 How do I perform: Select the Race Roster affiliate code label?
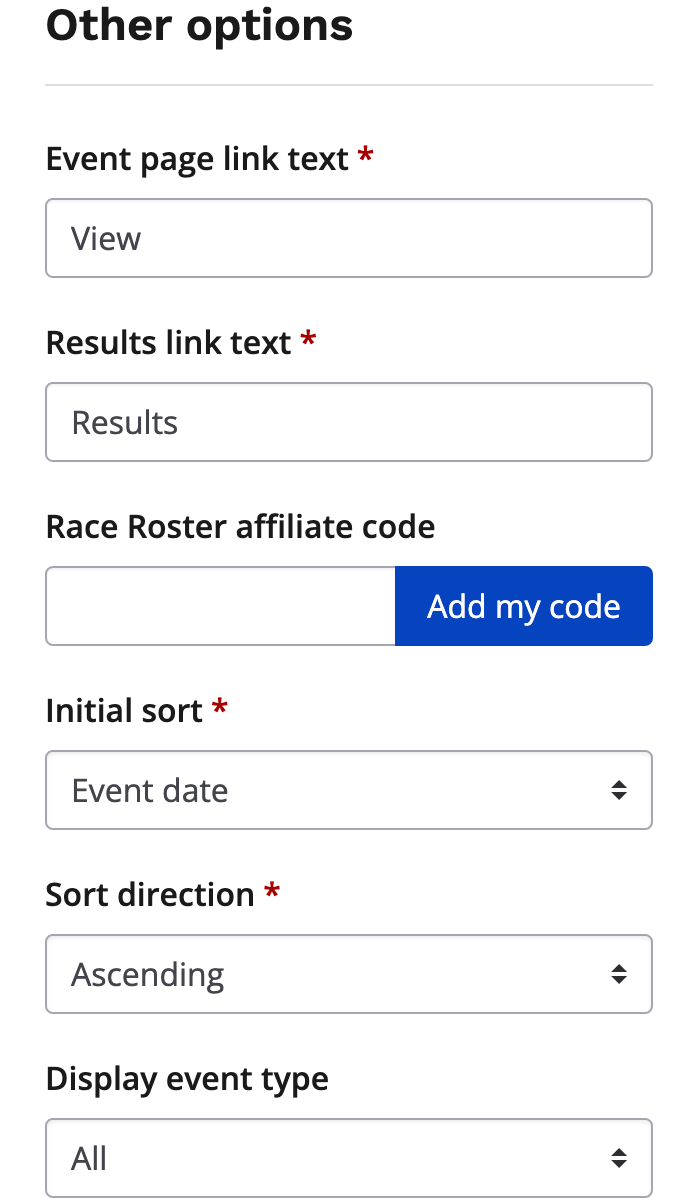(240, 527)
